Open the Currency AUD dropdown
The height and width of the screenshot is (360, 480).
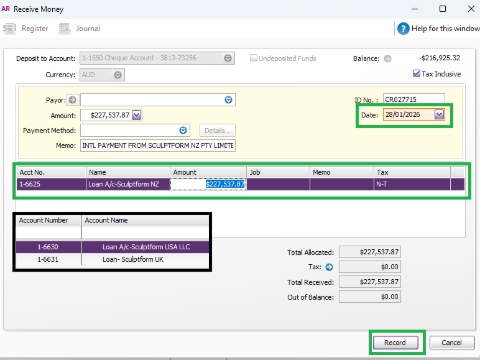[118, 75]
